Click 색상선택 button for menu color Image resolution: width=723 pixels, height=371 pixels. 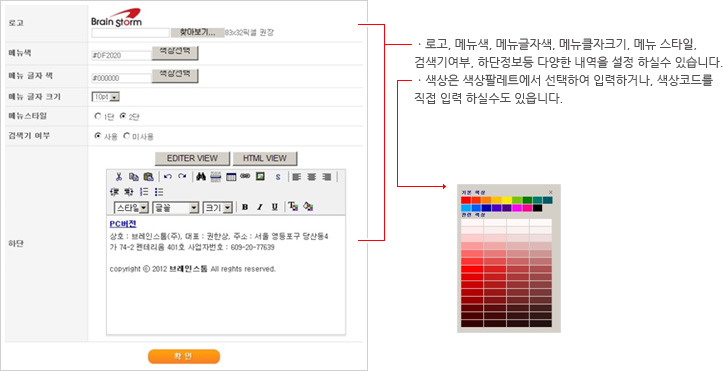pos(175,53)
